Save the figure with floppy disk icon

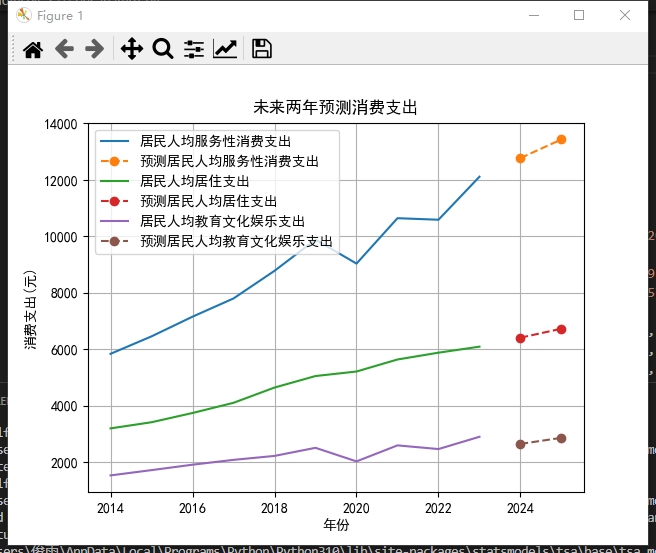pos(262,49)
